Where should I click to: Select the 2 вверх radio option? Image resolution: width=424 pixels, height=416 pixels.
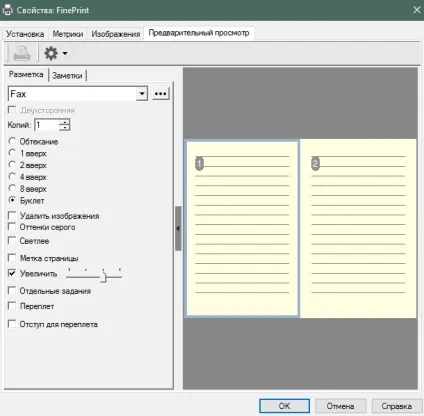click(x=12, y=165)
